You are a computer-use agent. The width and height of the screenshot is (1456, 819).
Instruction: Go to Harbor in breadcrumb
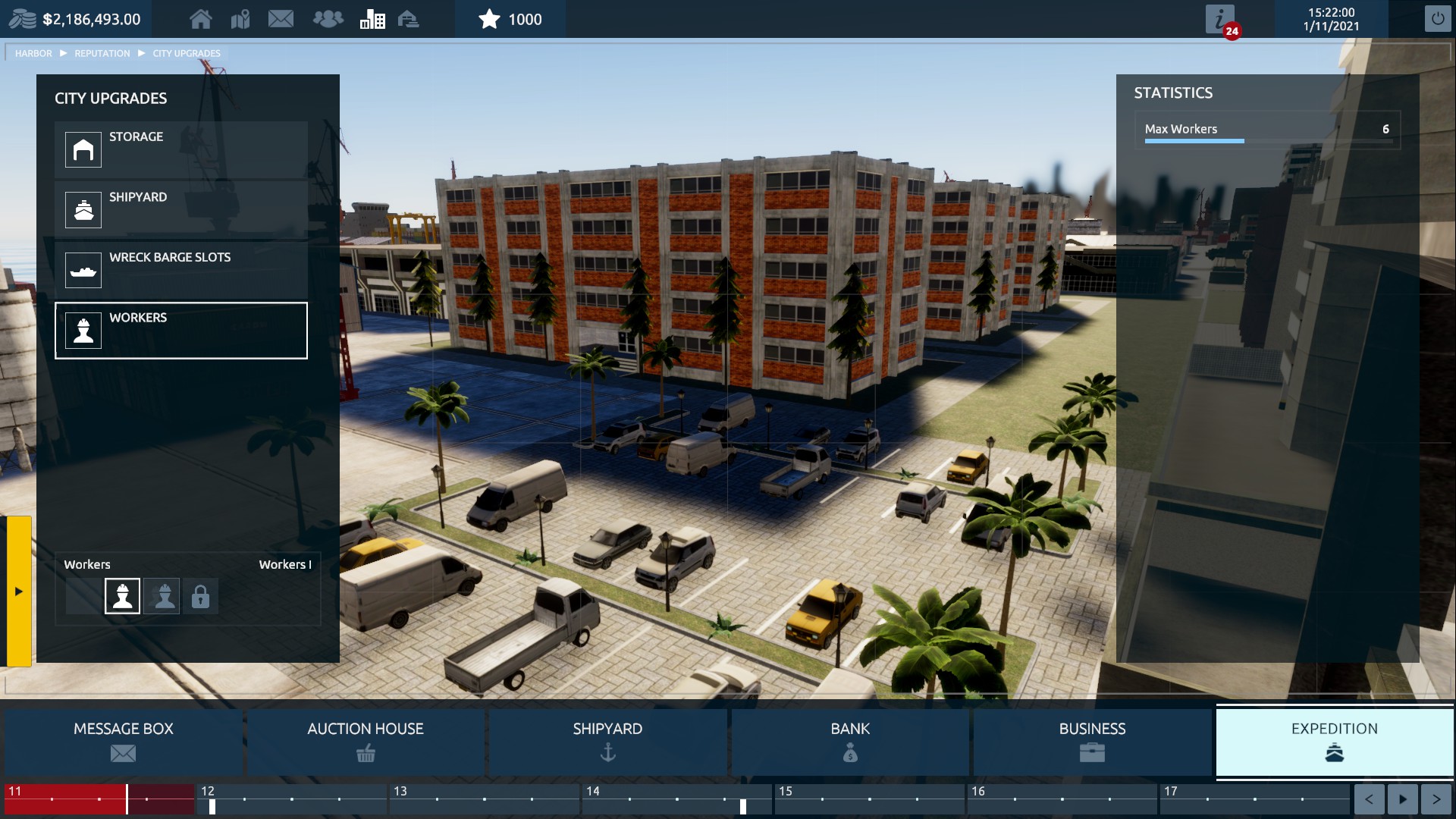coord(33,53)
